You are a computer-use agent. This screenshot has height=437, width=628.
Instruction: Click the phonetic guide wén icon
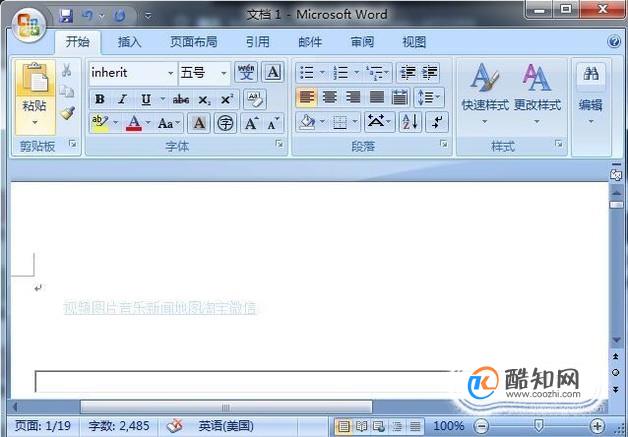(246, 72)
